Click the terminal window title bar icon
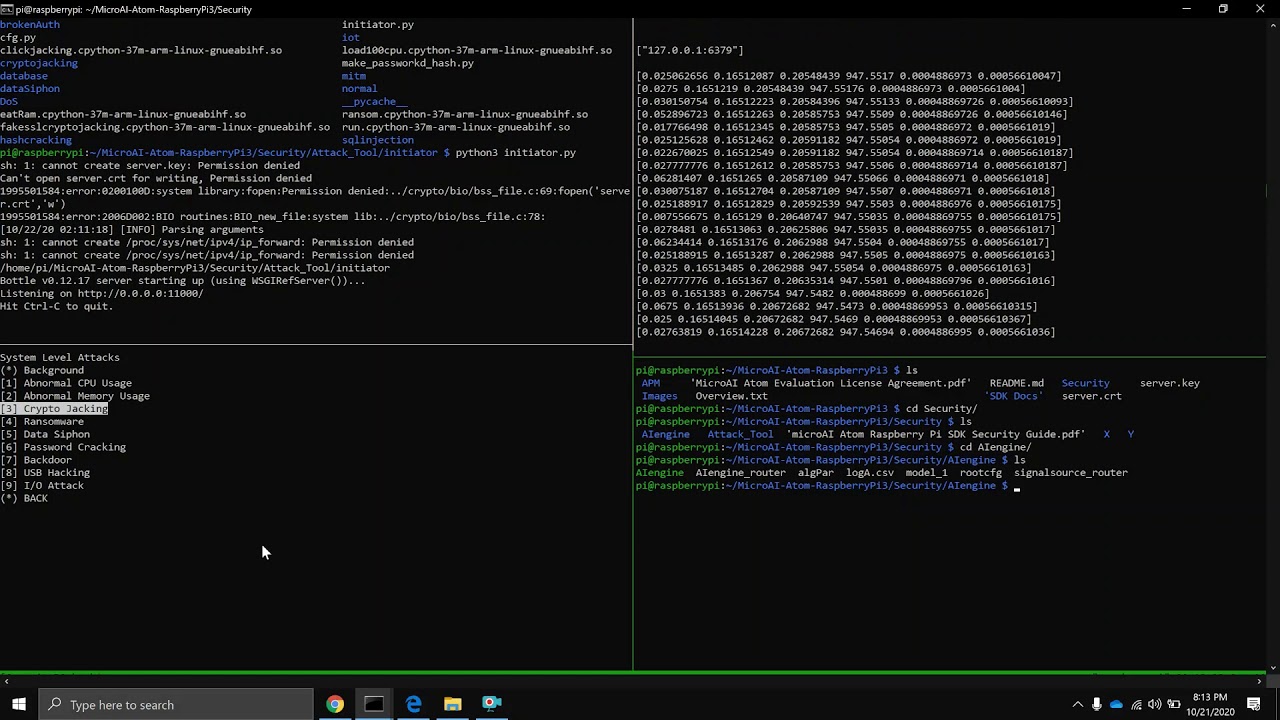1280x720 pixels. tap(7, 9)
